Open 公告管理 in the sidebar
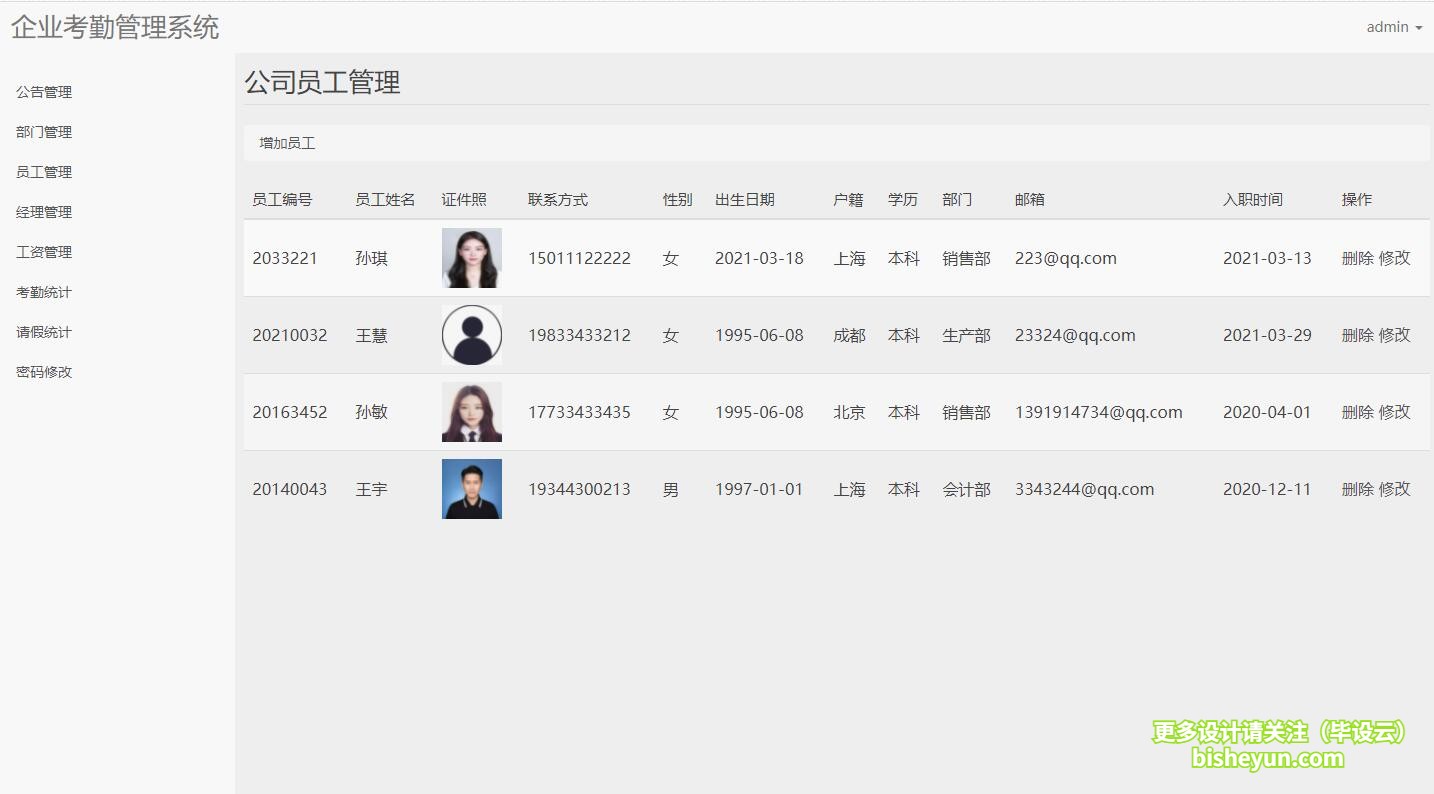Viewport: 1434px width, 794px height. click(x=42, y=91)
